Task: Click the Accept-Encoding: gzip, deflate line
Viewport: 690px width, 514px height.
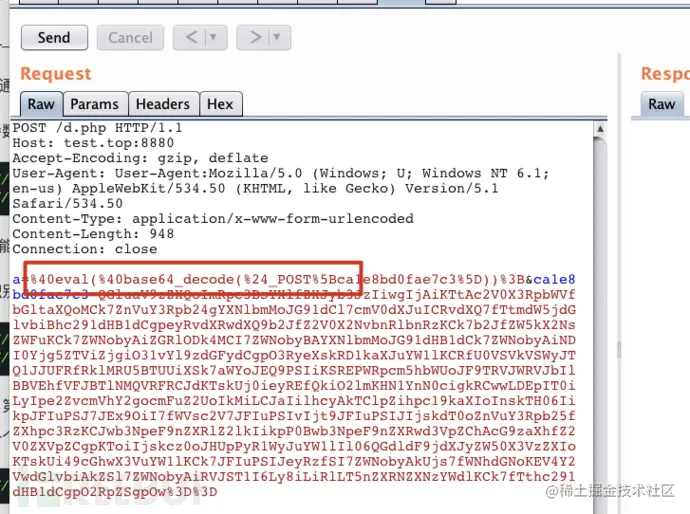Action: (x=140, y=158)
